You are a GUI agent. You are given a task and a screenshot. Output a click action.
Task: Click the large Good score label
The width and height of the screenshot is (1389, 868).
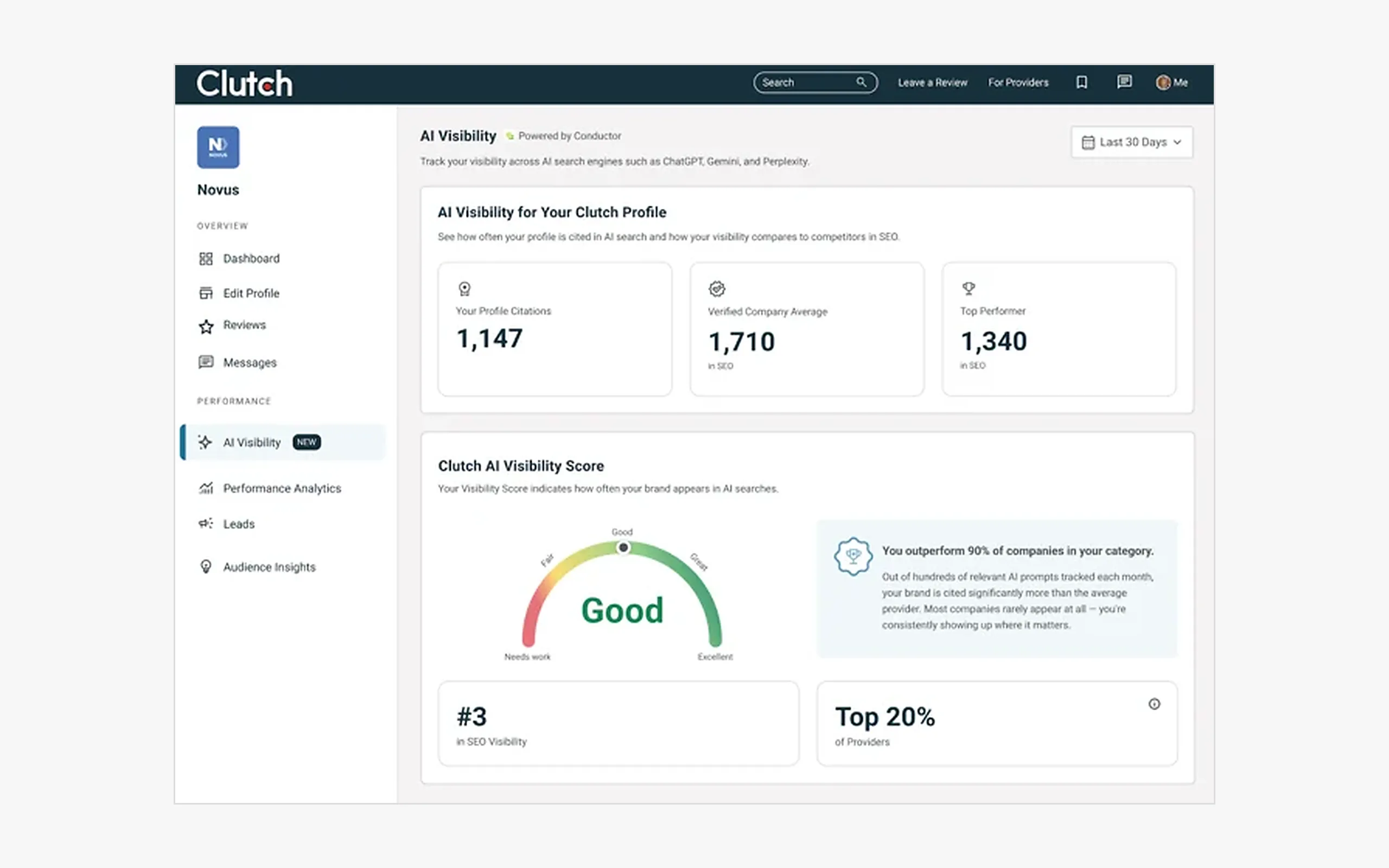[622, 610]
